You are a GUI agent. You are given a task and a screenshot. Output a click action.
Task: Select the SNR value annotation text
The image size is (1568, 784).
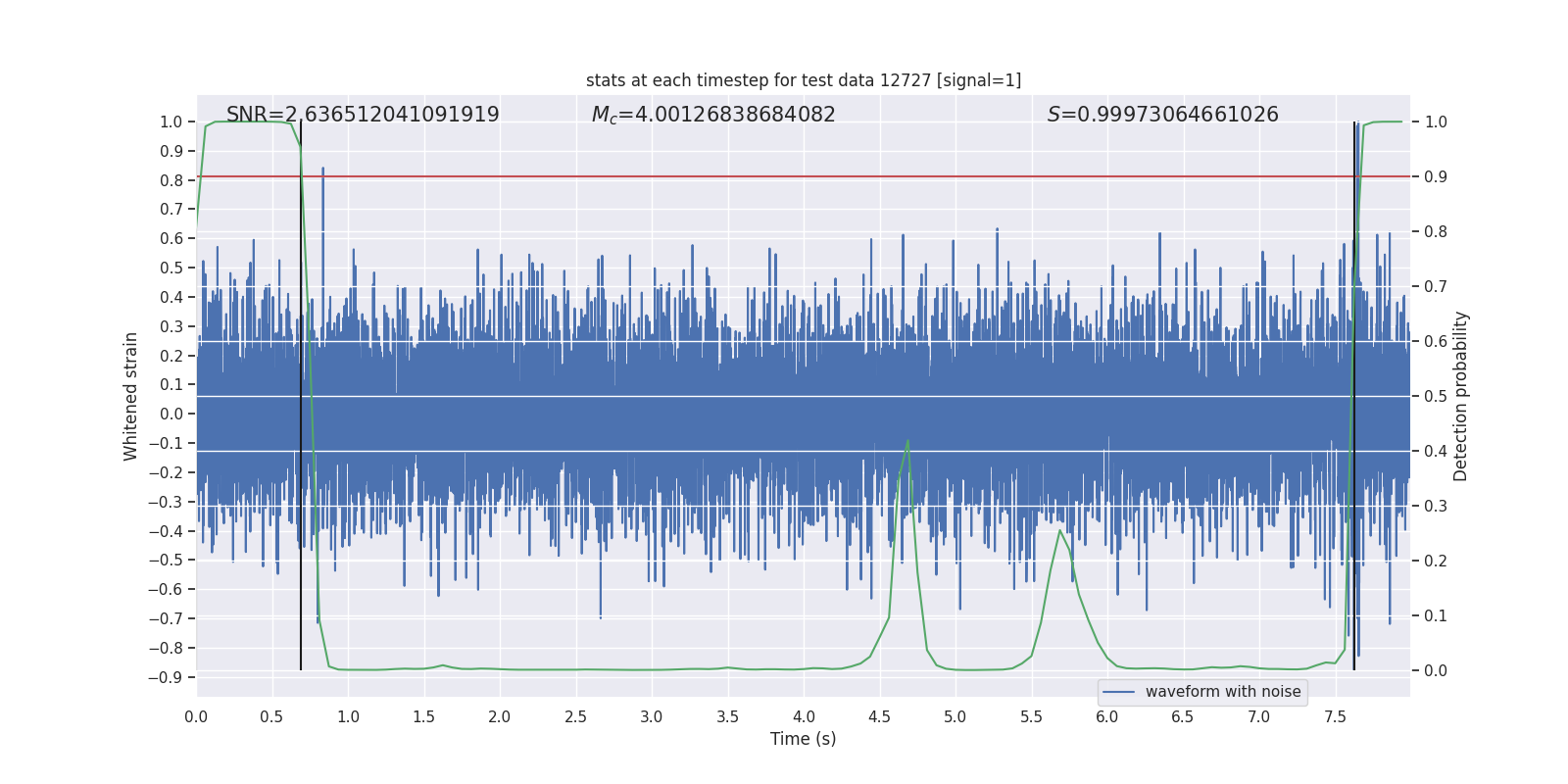click(x=363, y=115)
